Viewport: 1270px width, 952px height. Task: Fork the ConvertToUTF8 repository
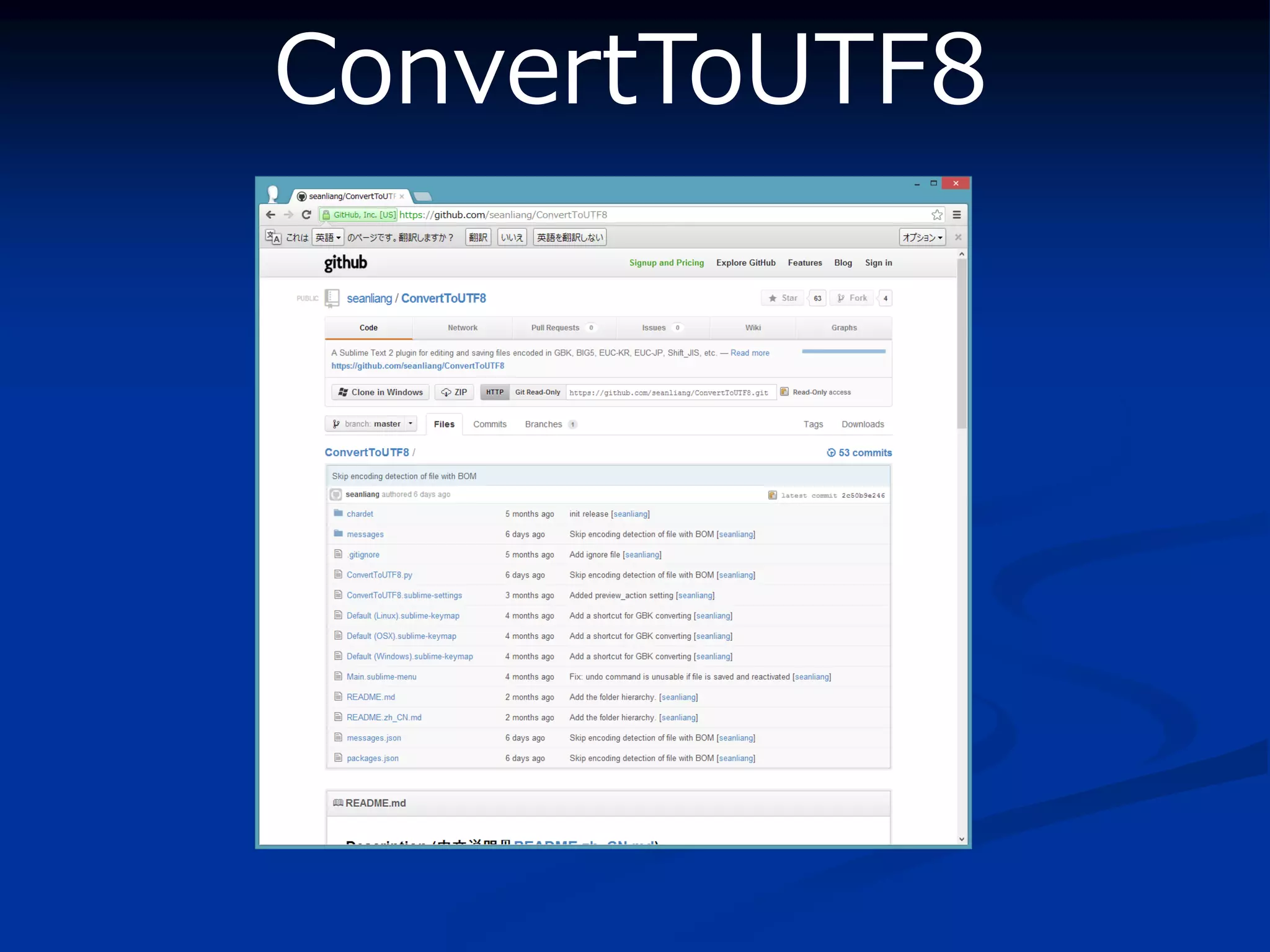click(x=852, y=298)
